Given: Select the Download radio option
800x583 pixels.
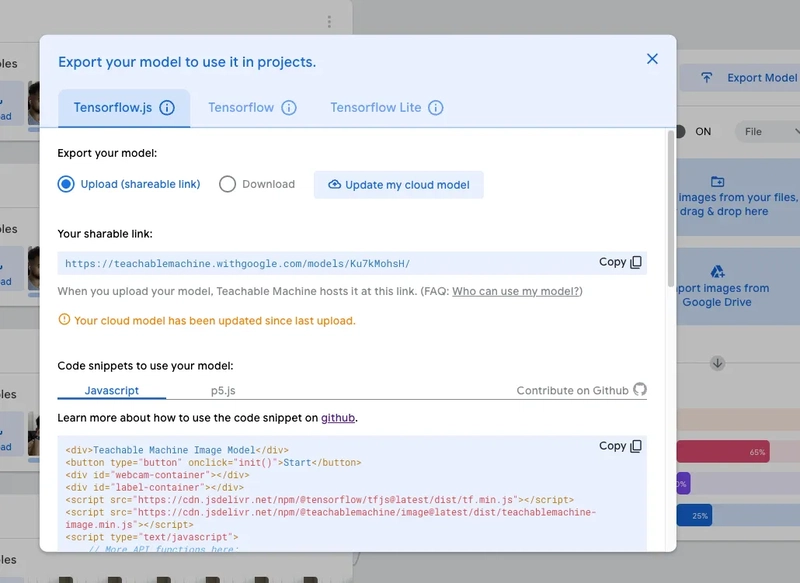Looking at the screenshot, I should tap(227, 184).
